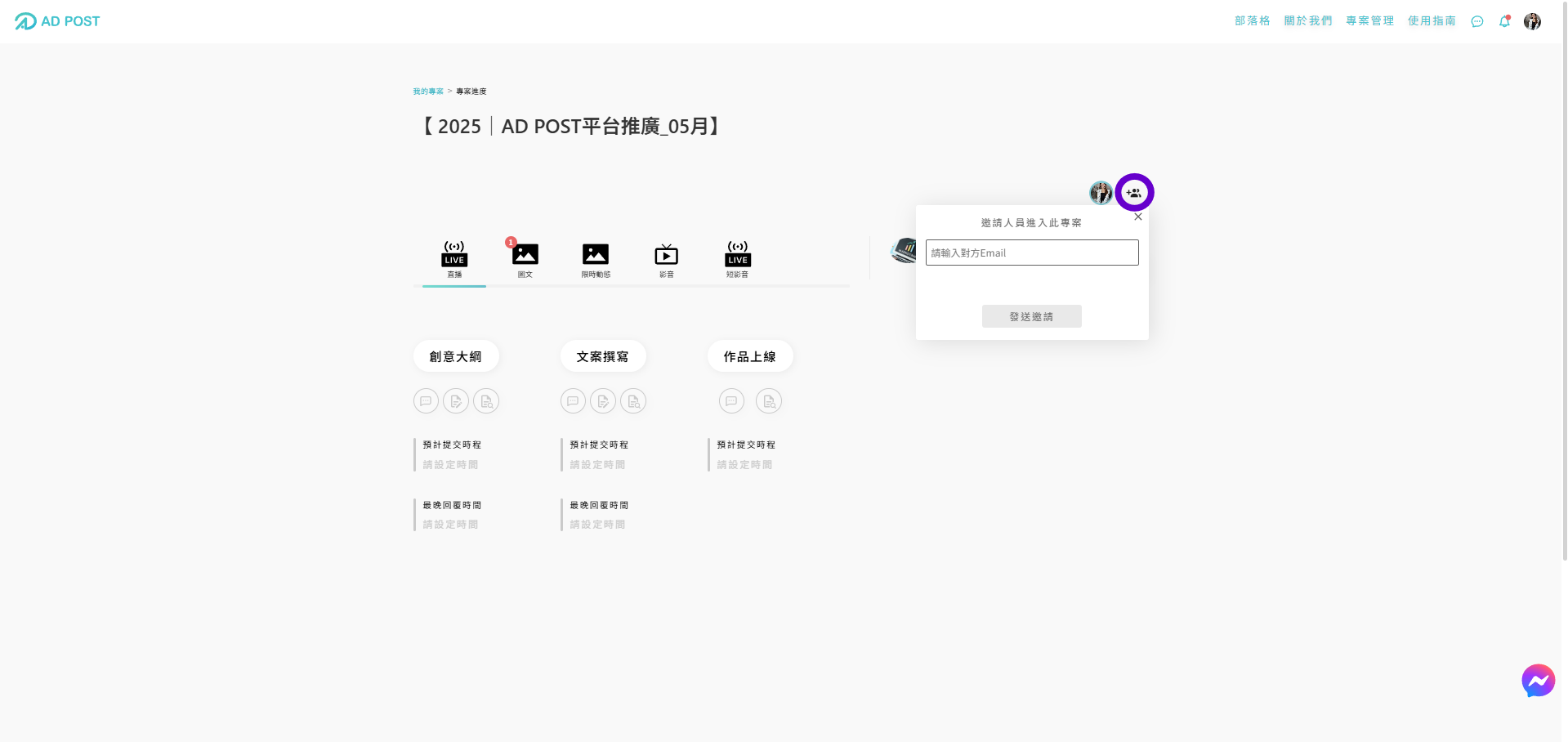Open the comment bubble icon under 創意大綱
The height and width of the screenshot is (742, 1568).
point(425,400)
